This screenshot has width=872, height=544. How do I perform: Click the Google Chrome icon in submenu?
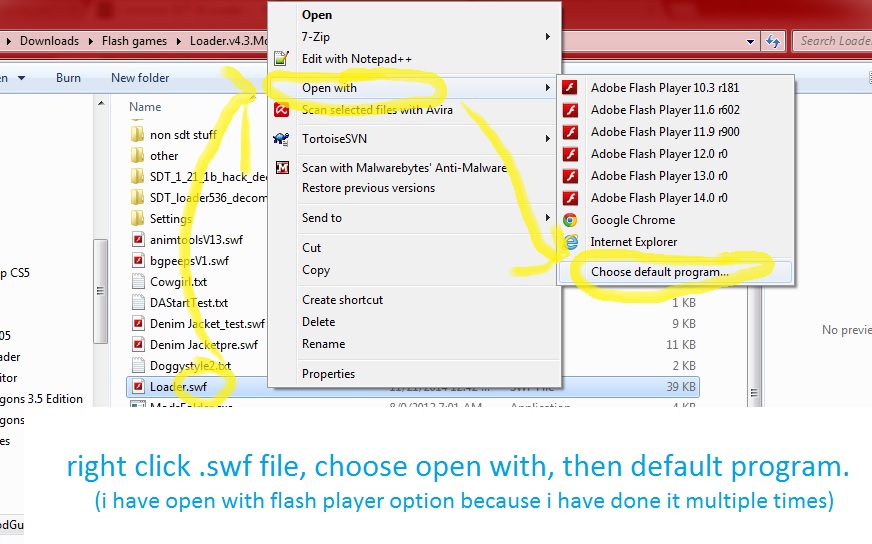pos(570,220)
